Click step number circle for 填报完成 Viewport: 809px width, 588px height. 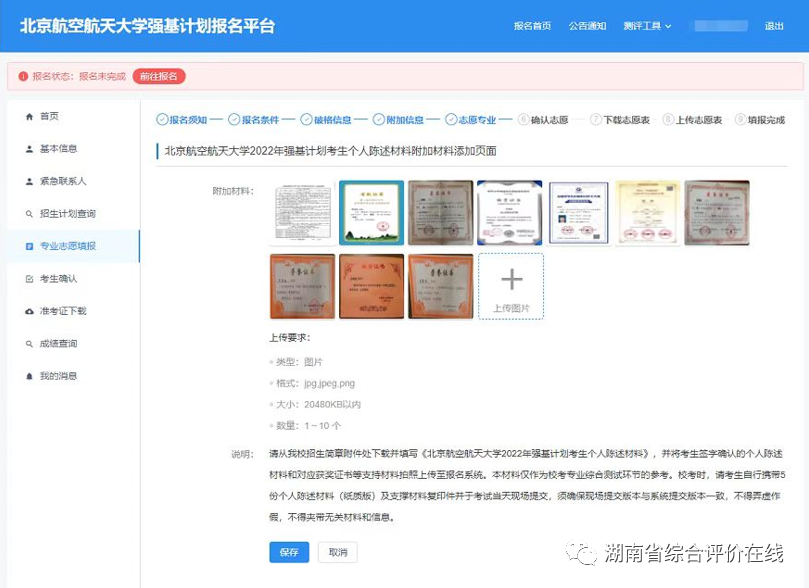coord(740,120)
